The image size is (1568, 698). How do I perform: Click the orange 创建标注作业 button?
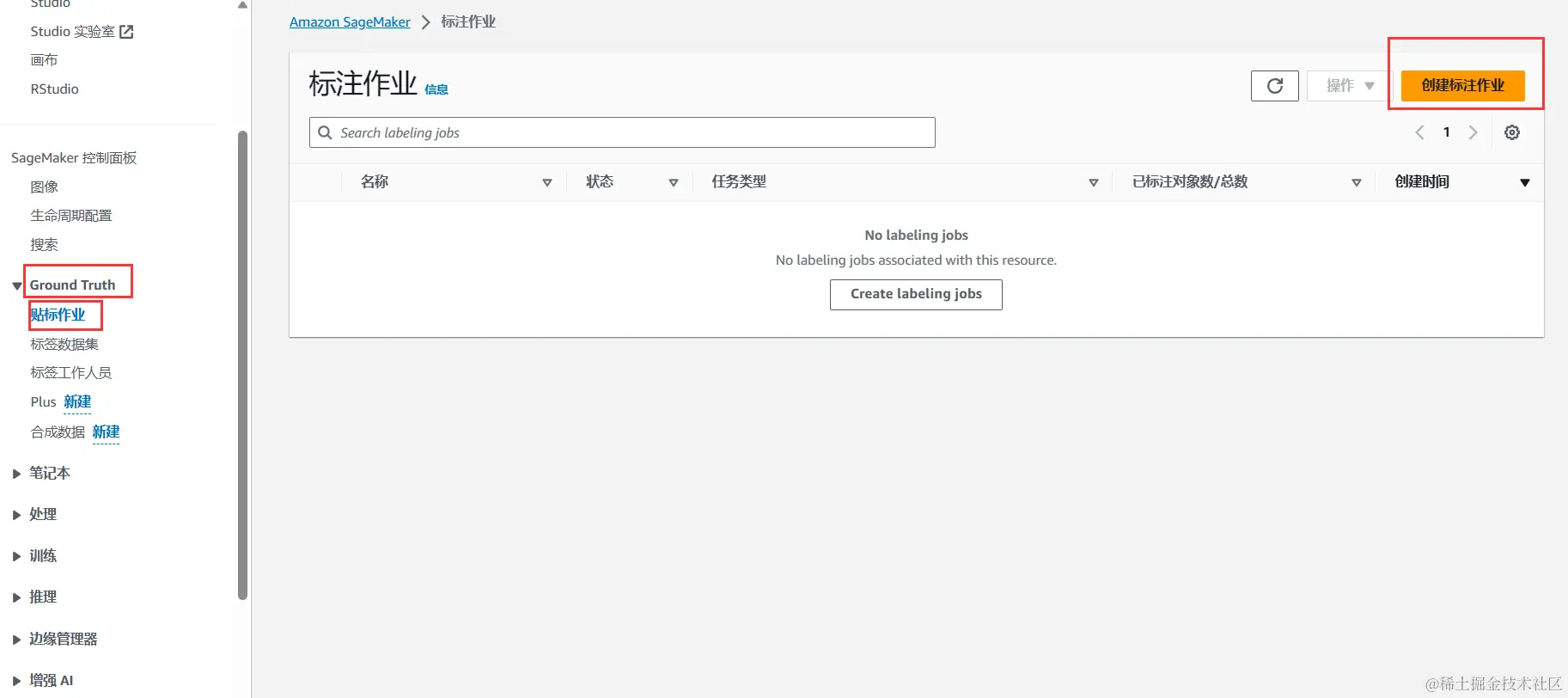(1462, 86)
